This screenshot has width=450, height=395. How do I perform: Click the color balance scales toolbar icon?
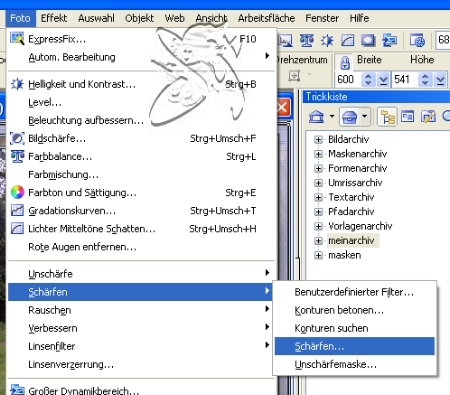point(306,41)
